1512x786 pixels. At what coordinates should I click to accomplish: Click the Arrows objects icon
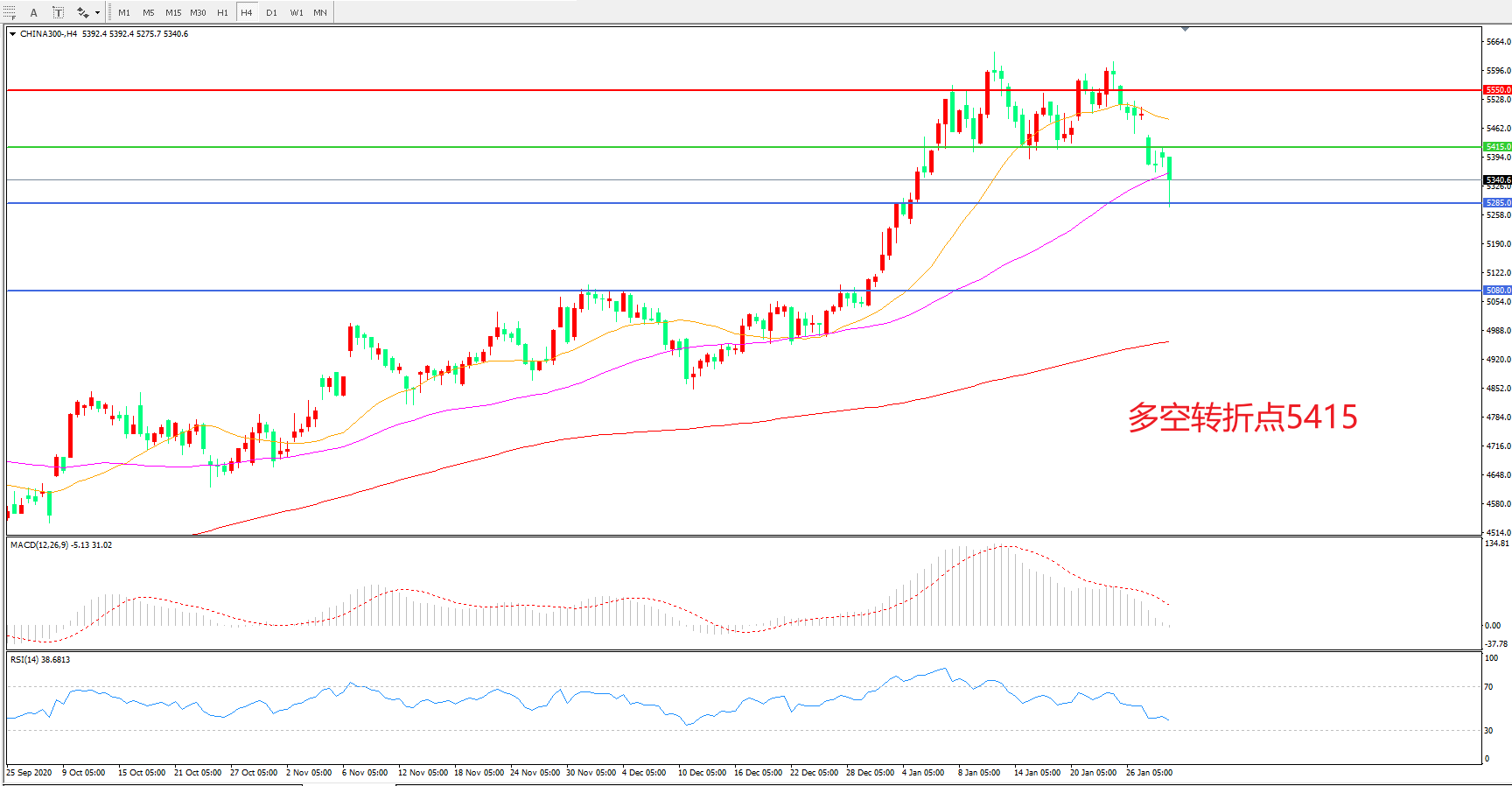82,12
